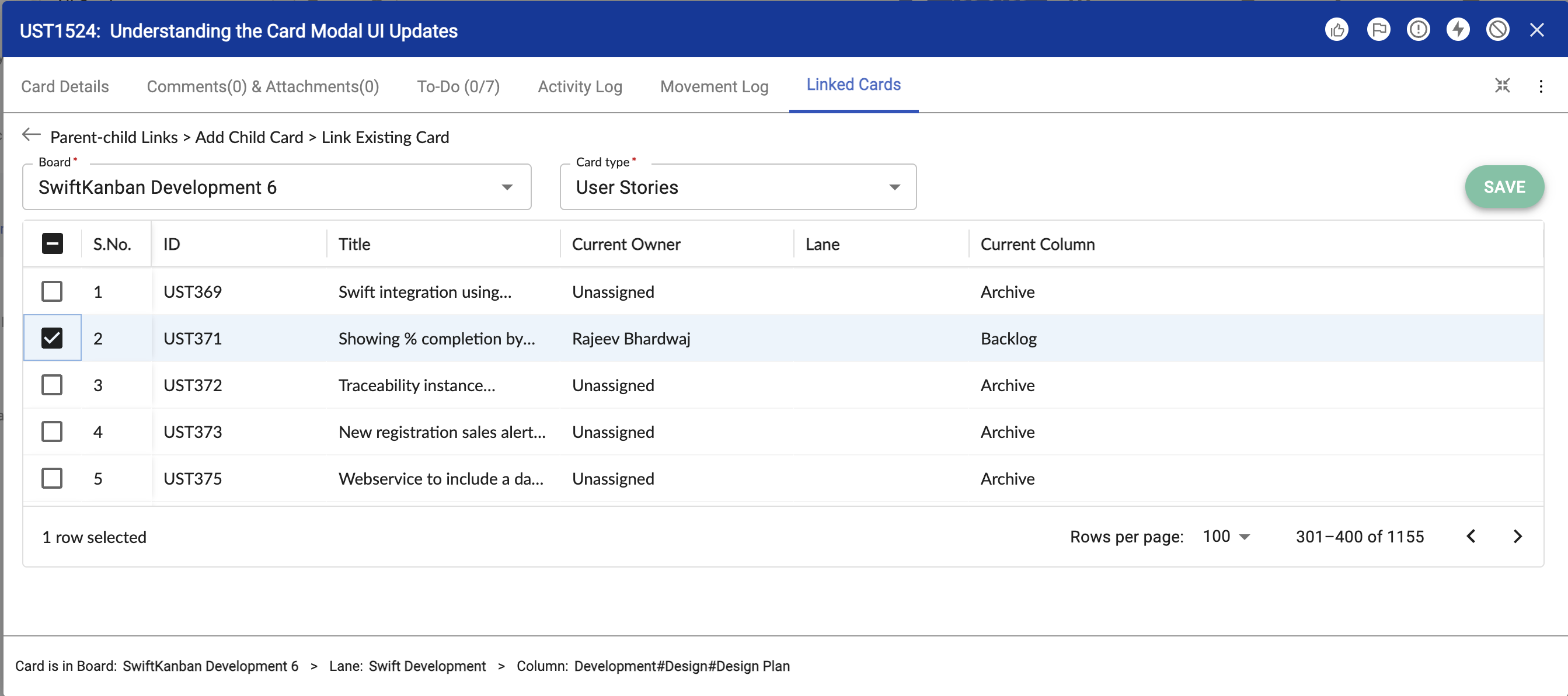Image resolution: width=1568 pixels, height=696 pixels.
Task: Click the lightning bolt icon in header
Action: 1457,30
